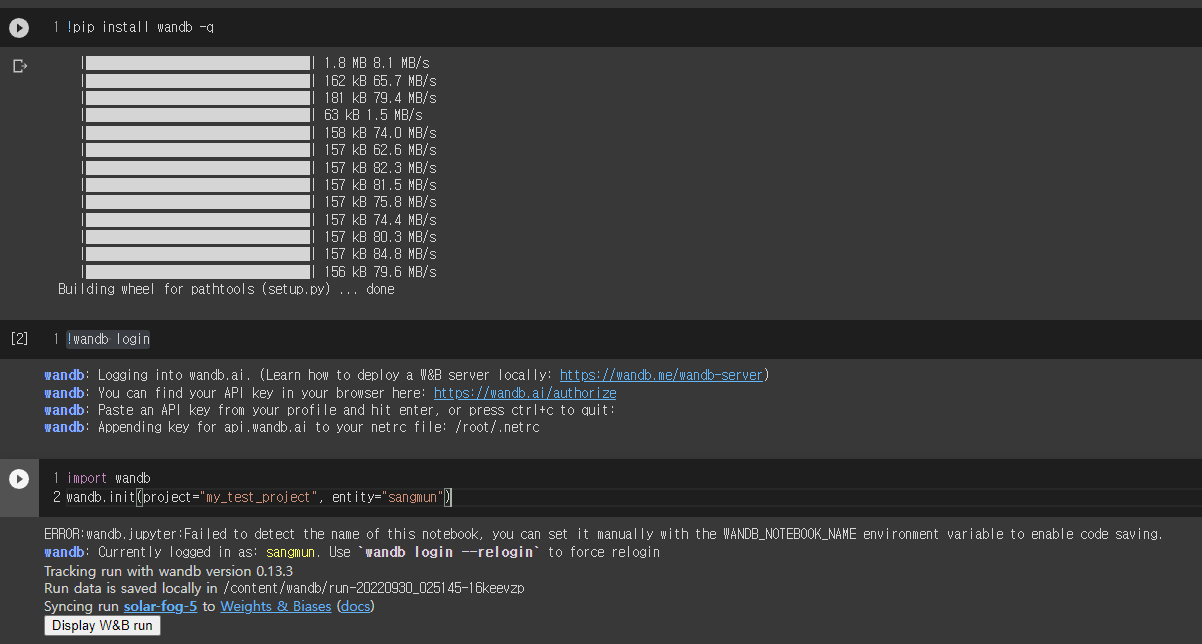The image size is (1202, 644).
Task: Open the docs link
Action: [355, 606]
